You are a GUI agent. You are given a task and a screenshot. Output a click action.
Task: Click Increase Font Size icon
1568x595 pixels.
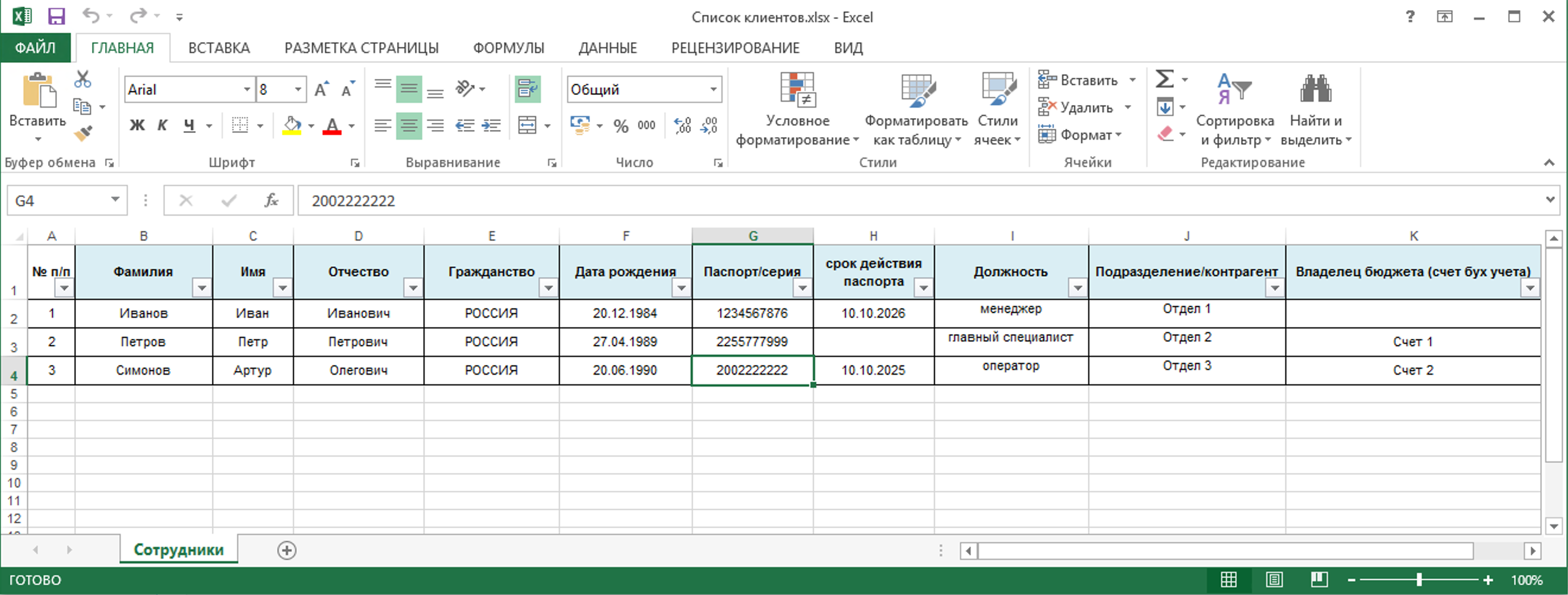tap(321, 90)
